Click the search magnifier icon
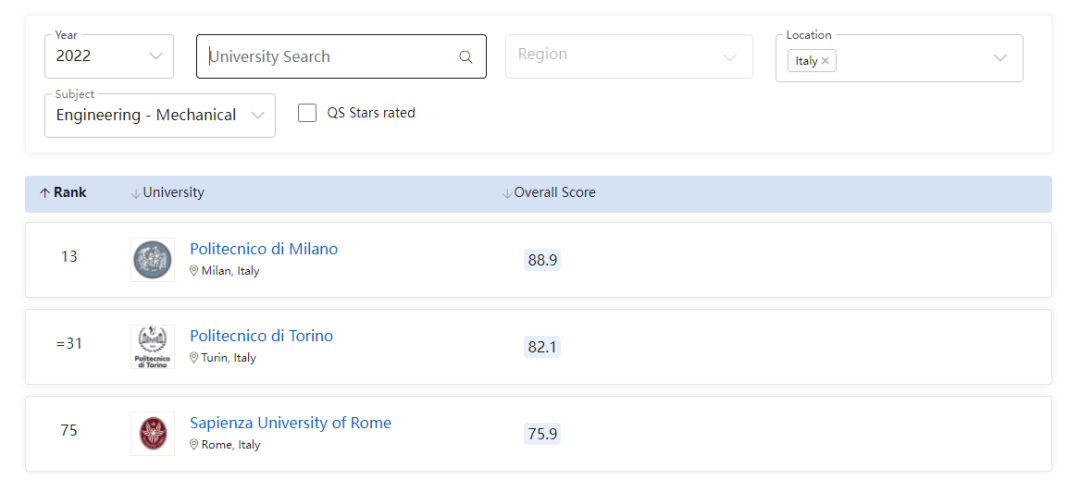 point(465,57)
